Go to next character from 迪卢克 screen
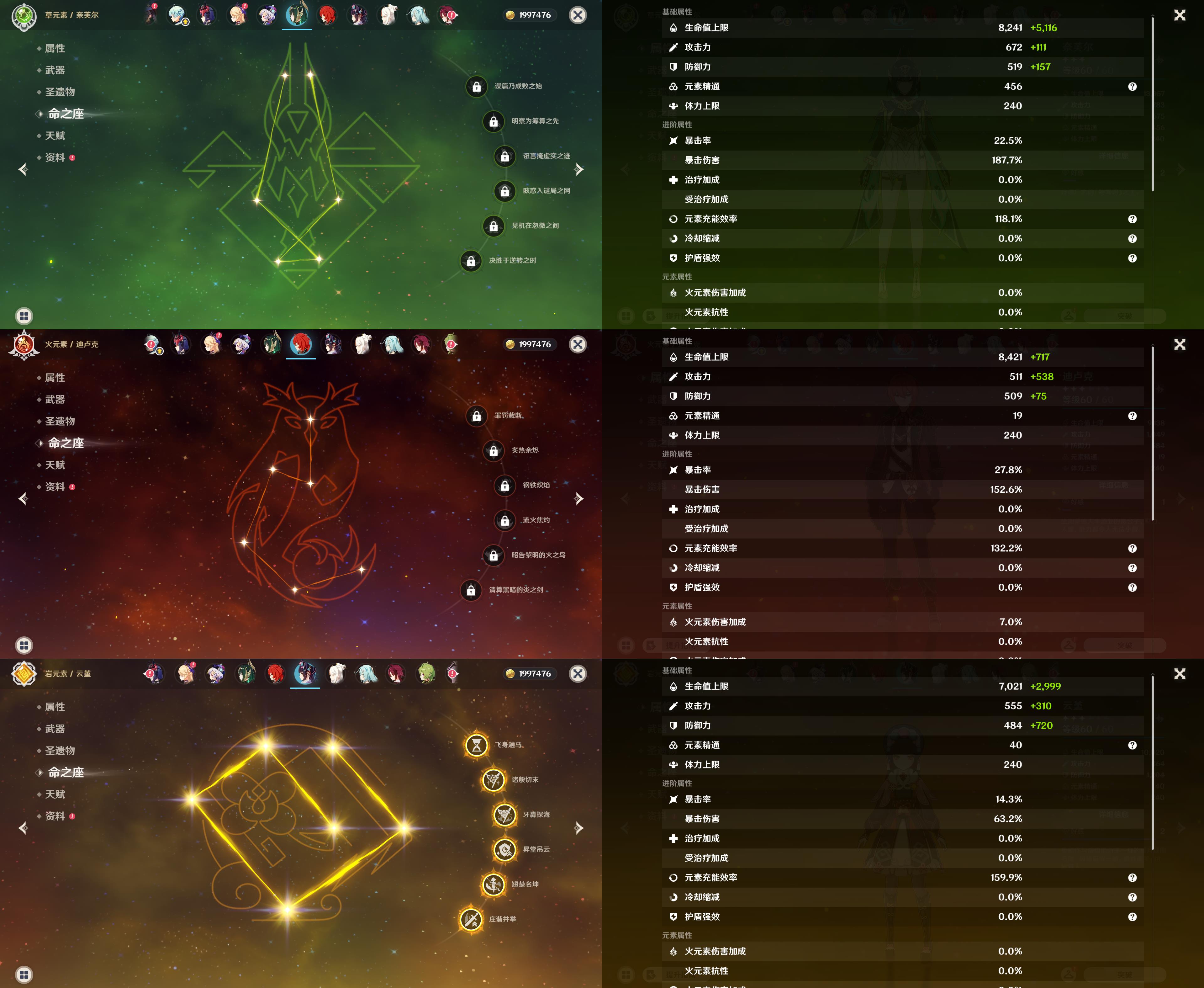 point(579,499)
